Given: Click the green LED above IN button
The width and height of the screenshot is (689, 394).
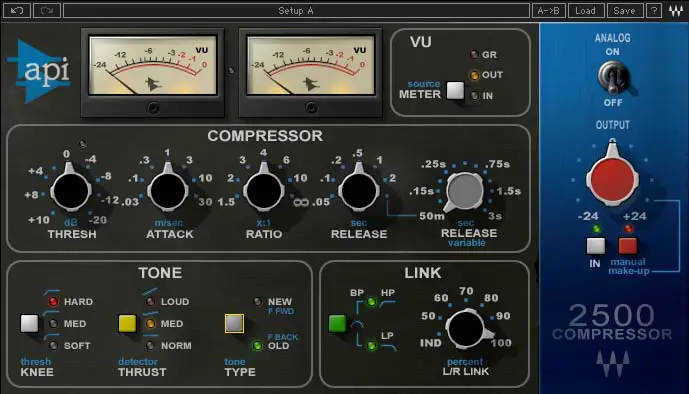Looking at the screenshot, I should [596, 229].
